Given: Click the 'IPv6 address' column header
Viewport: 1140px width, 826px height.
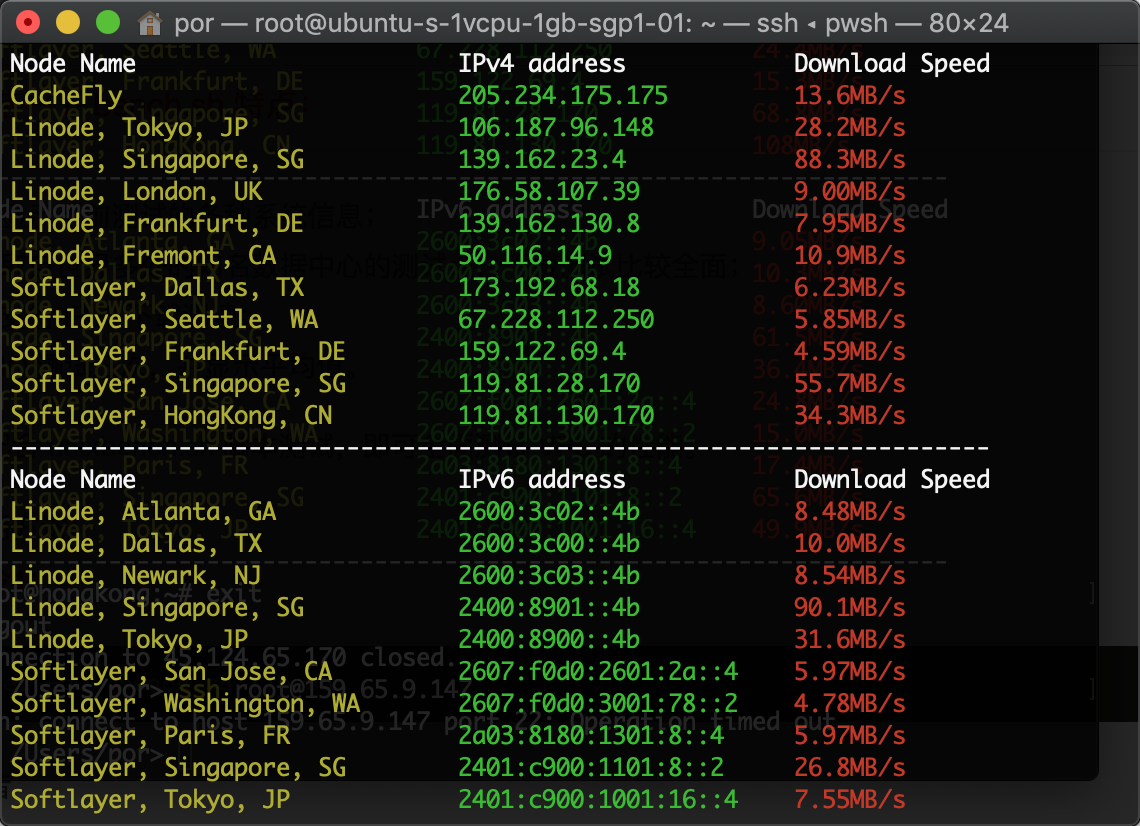Looking at the screenshot, I should pyautogui.click(x=542, y=480).
